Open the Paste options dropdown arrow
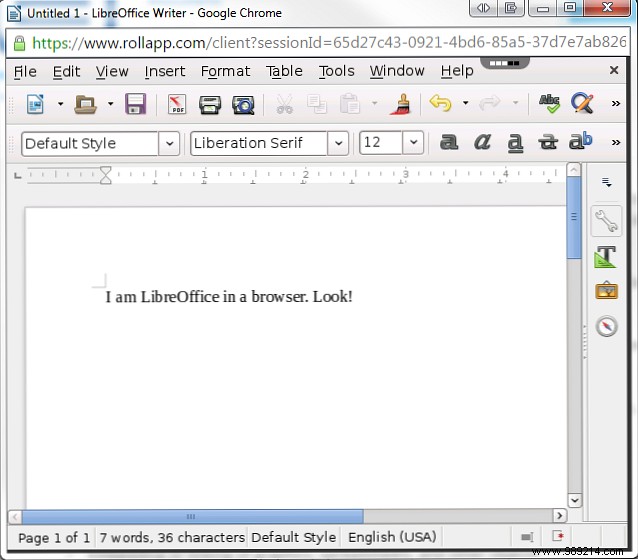The image size is (638, 560). (374, 103)
